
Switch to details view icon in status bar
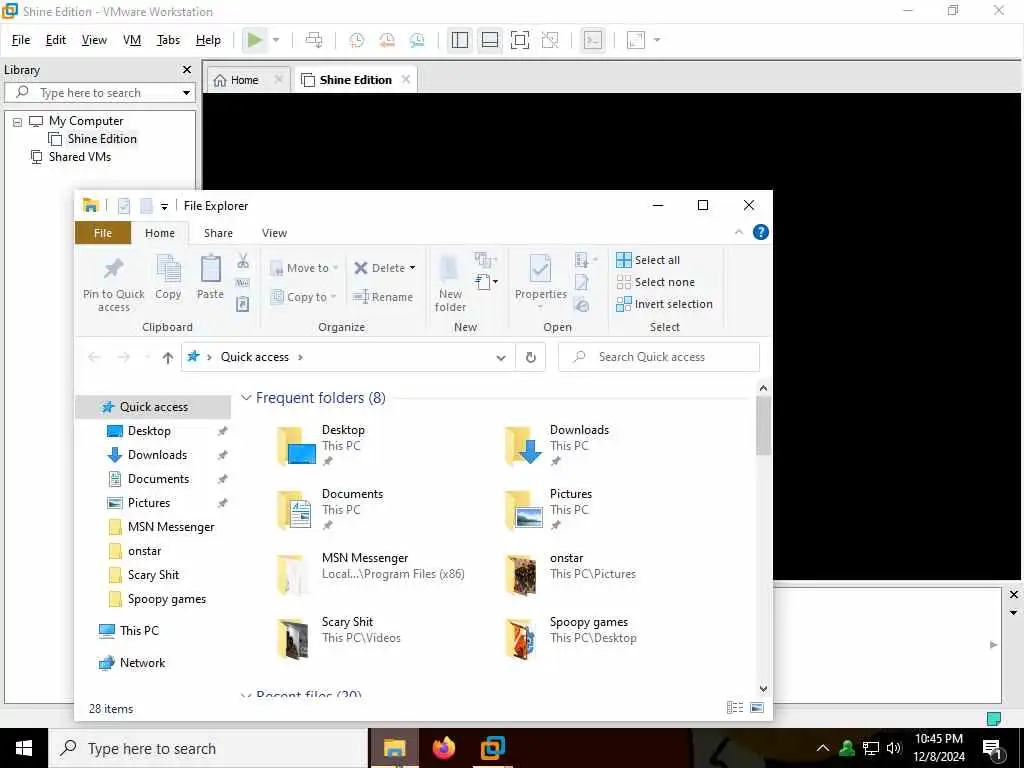735,707
